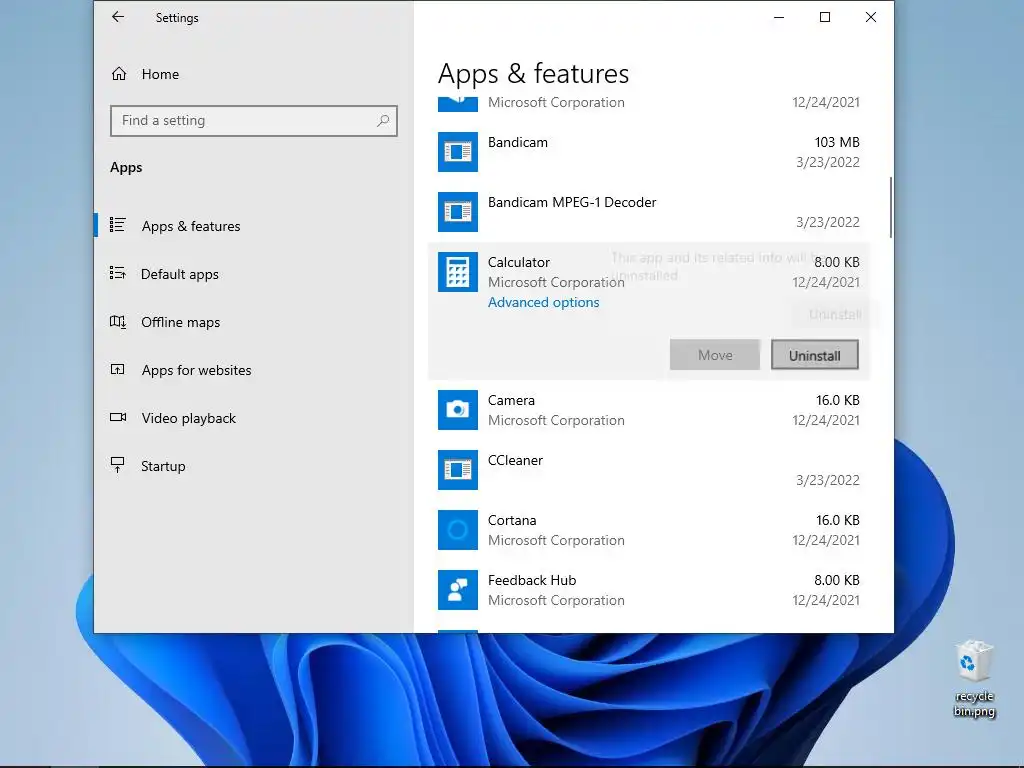
Task: Click the Apps section heading in sidebar
Action: tap(126, 168)
